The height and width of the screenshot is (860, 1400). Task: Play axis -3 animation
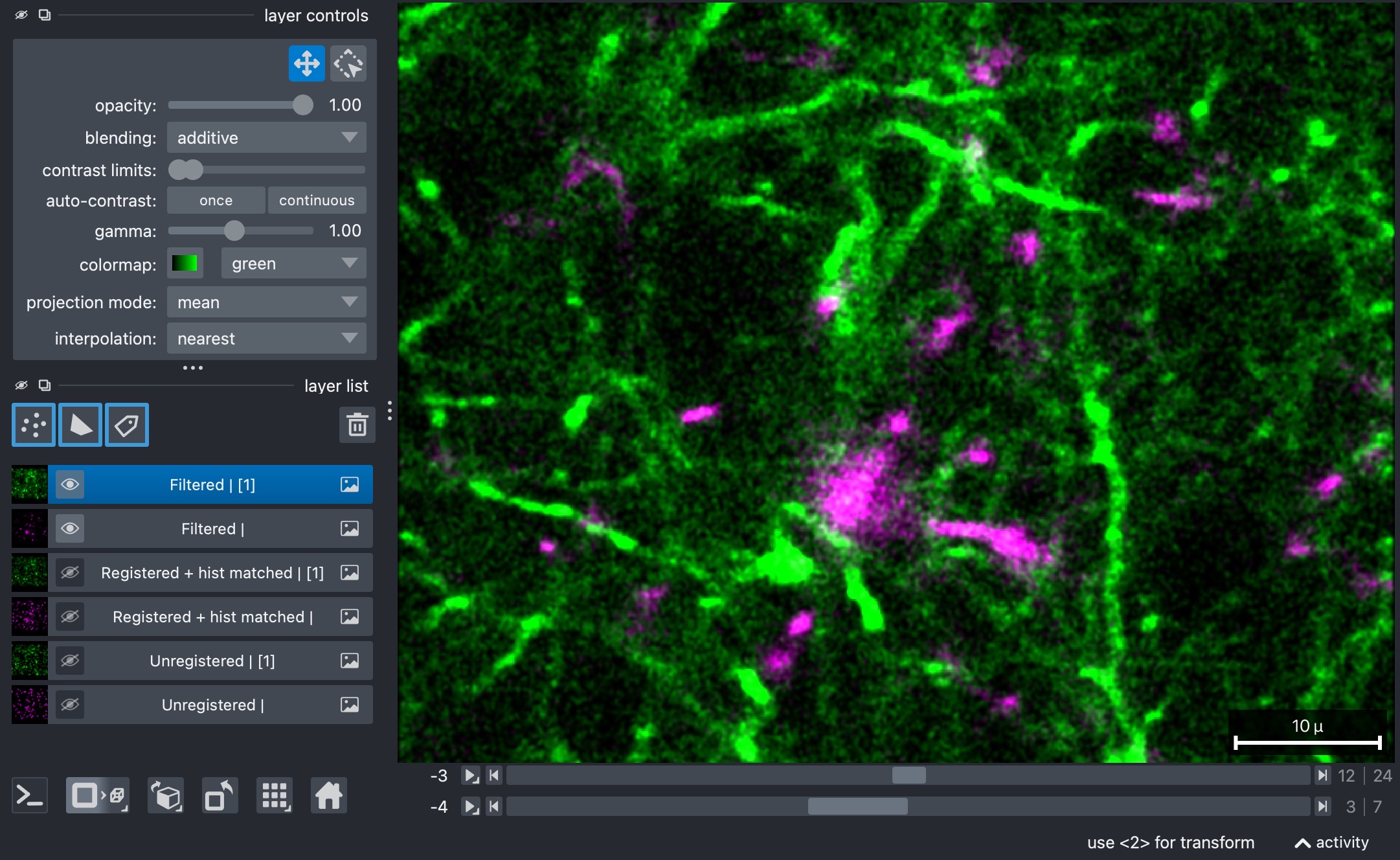click(x=471, y=775)
